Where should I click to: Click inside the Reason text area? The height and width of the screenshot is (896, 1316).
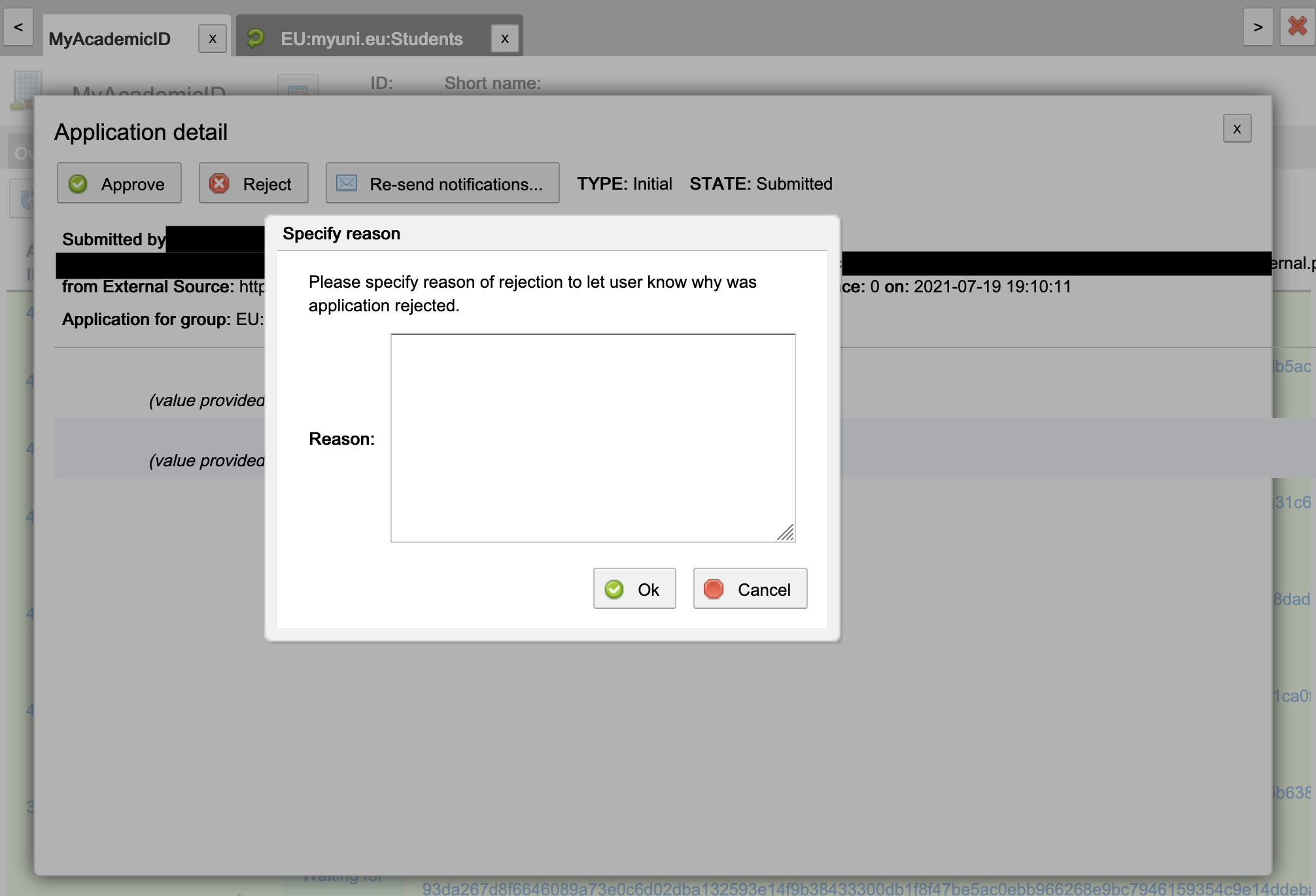[593, 438]
